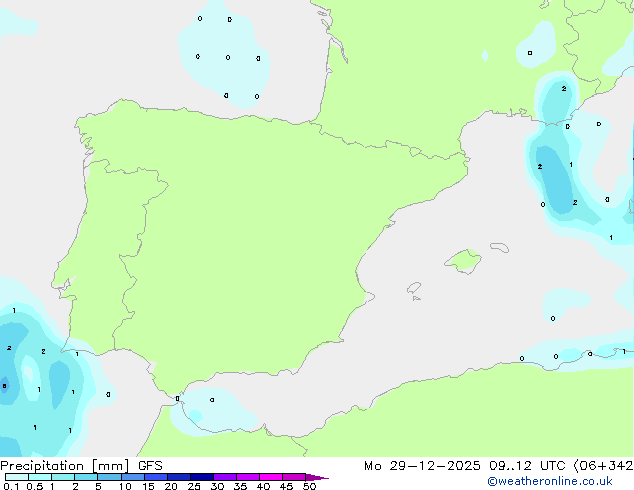Viewport: 634px width, 490px height.
Task: Click the above-50 mm legend arrow tip
Action: click(x=317, y=477)
